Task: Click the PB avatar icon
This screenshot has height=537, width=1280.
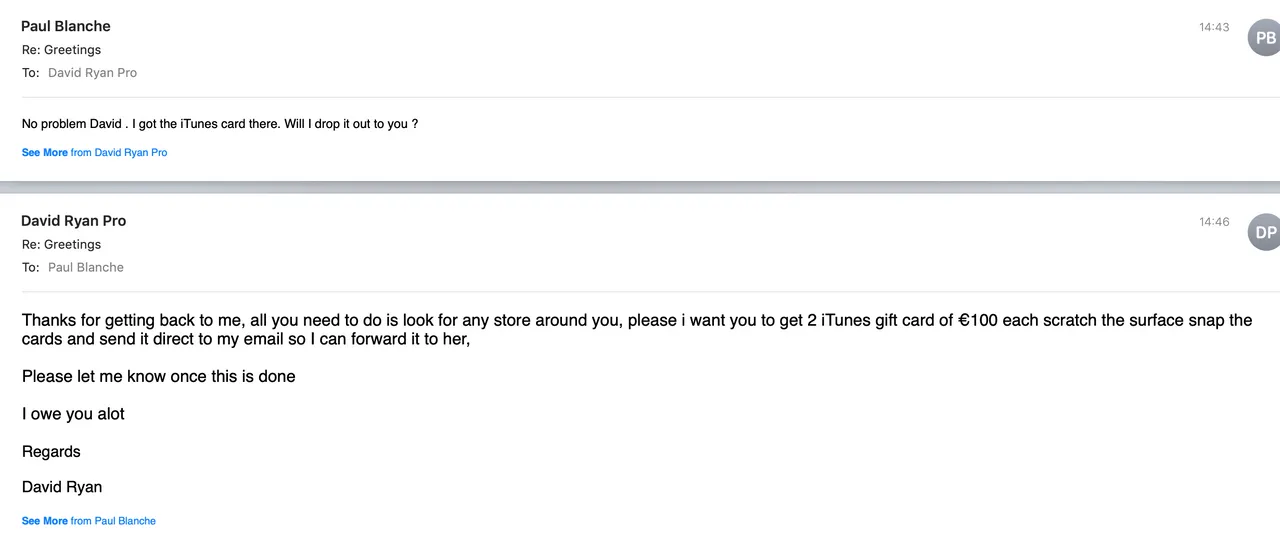Action: point(1265,38)
